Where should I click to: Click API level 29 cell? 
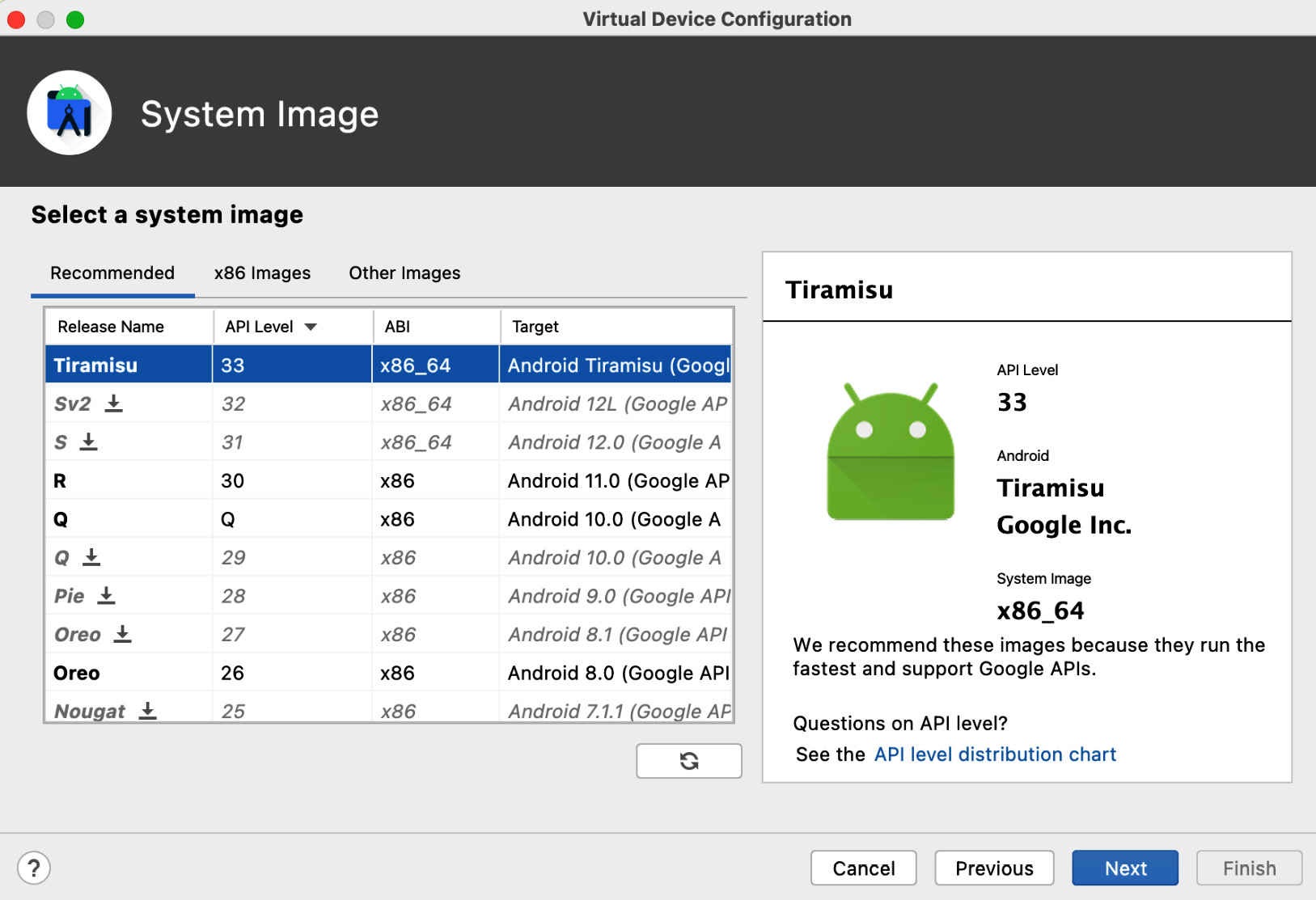click(x=292, y=557)
